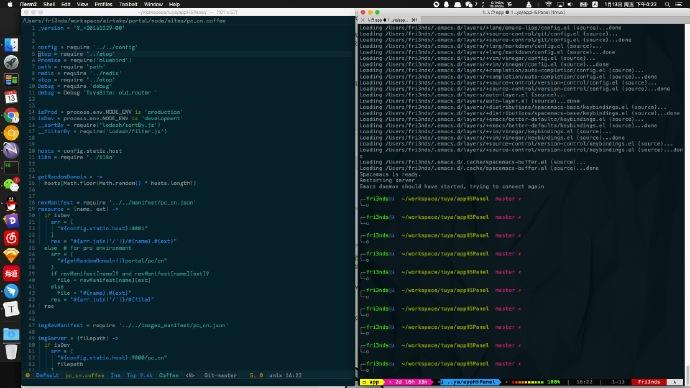690x388 pixels.
Task: Click the Default label in Emacs mode line
Action: 47,375
